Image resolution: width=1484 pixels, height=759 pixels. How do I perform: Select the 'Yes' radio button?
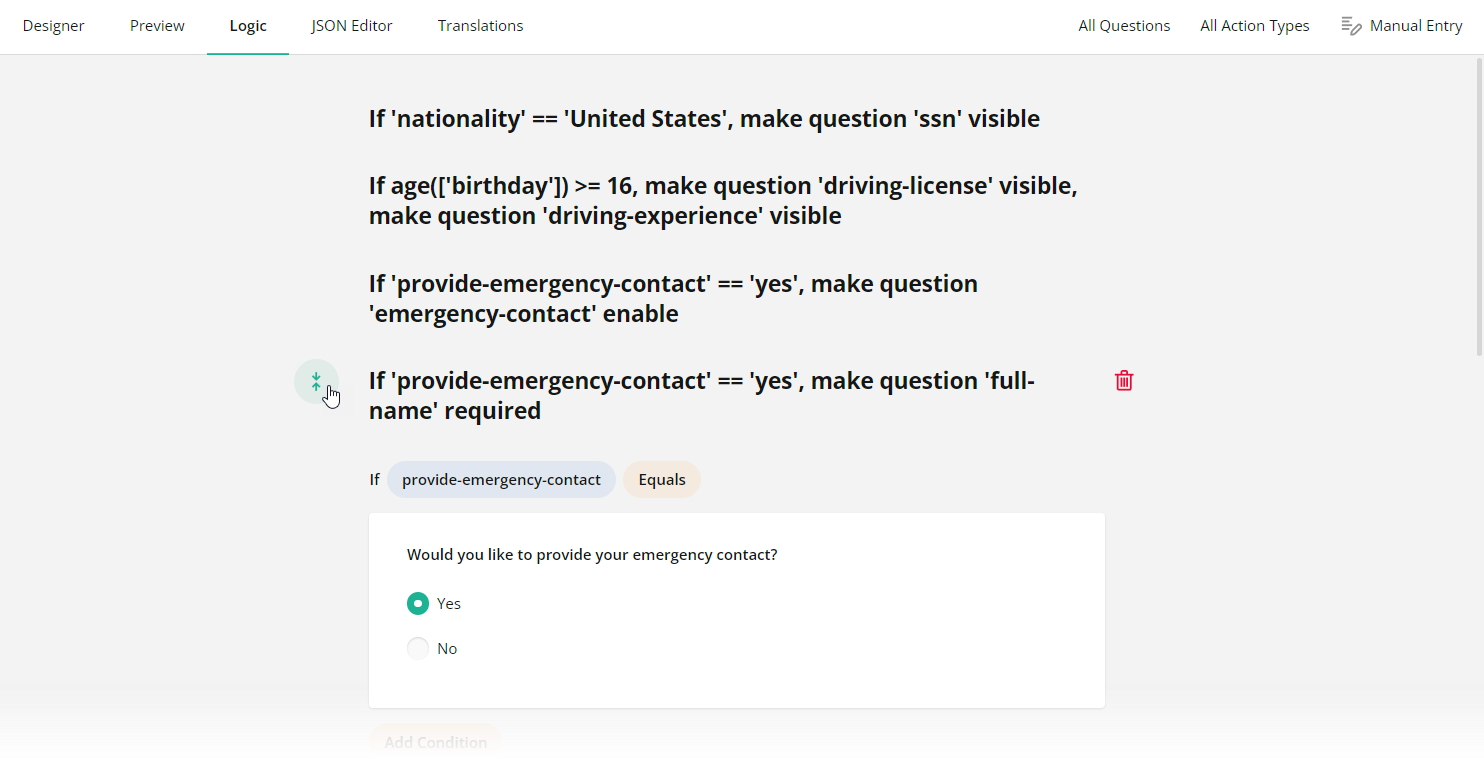(x=418, y=603)
